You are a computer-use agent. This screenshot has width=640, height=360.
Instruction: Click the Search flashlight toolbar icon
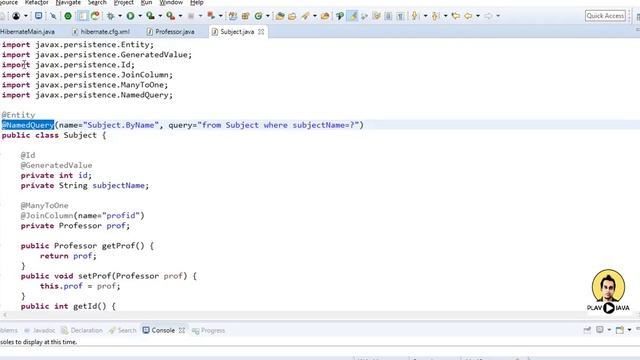[305, 16]
